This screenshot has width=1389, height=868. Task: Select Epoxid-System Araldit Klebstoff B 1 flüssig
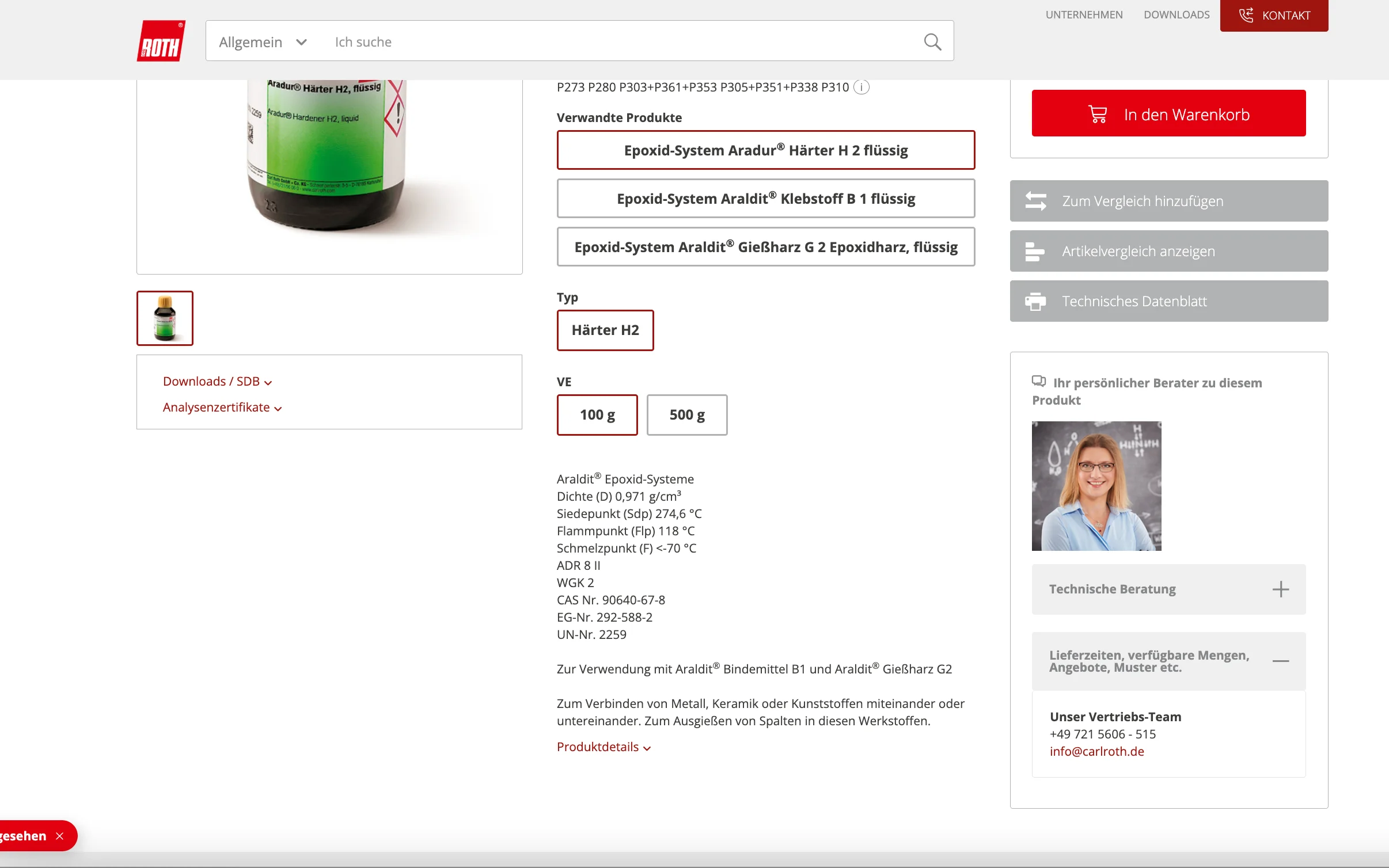766,199
